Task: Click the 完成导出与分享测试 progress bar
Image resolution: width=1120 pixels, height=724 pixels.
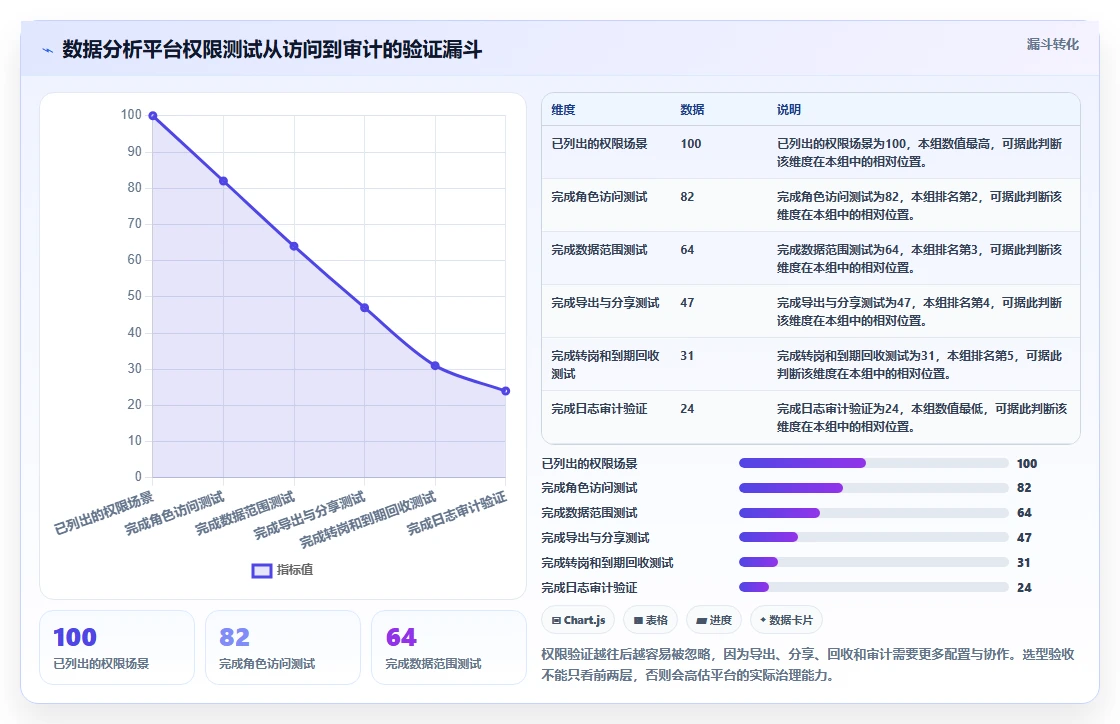Action: coord(874,538)
